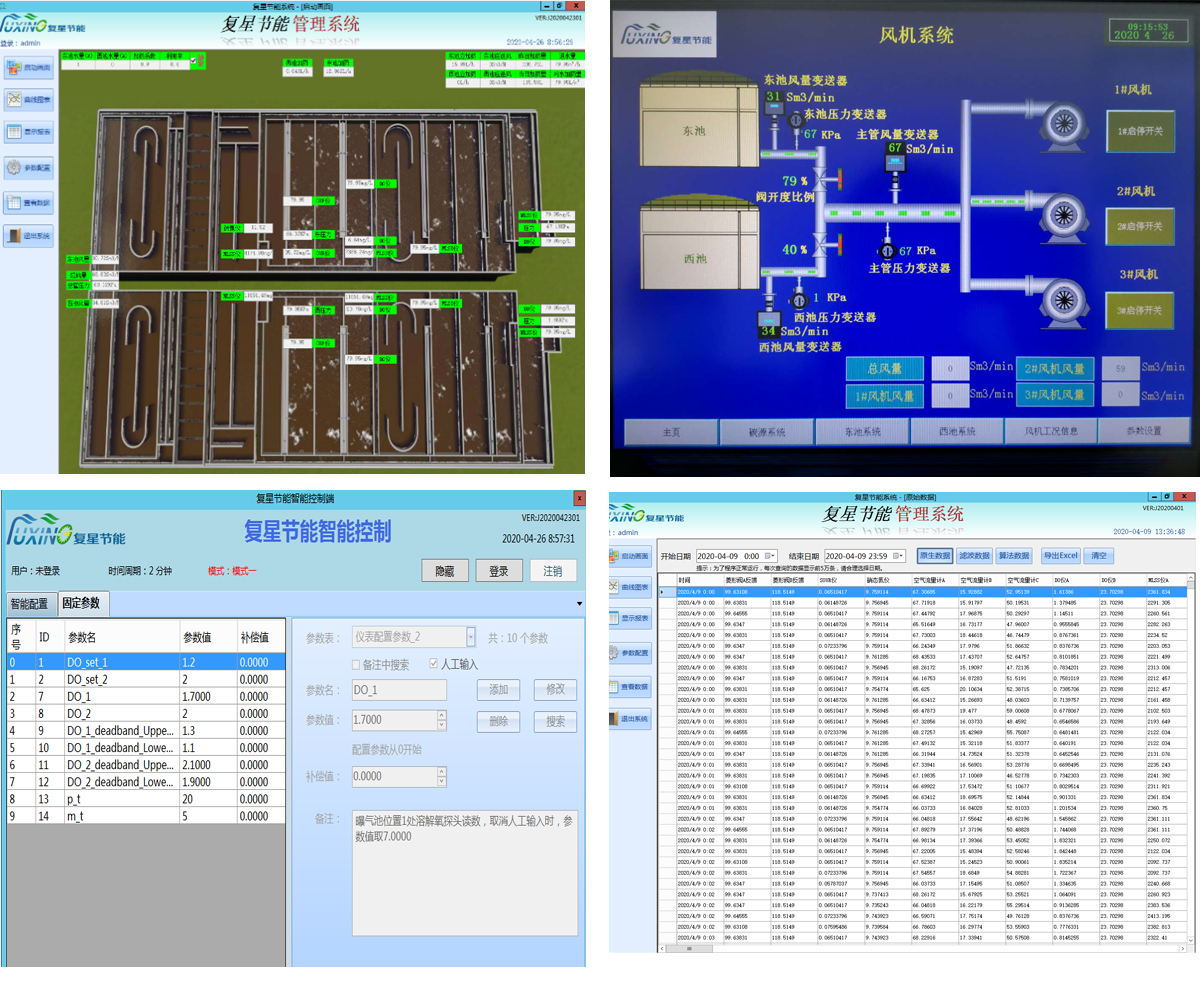Open 碳源系统 in the bottom navigation
Viewport: 1200px width, 1000px height.
766,432
